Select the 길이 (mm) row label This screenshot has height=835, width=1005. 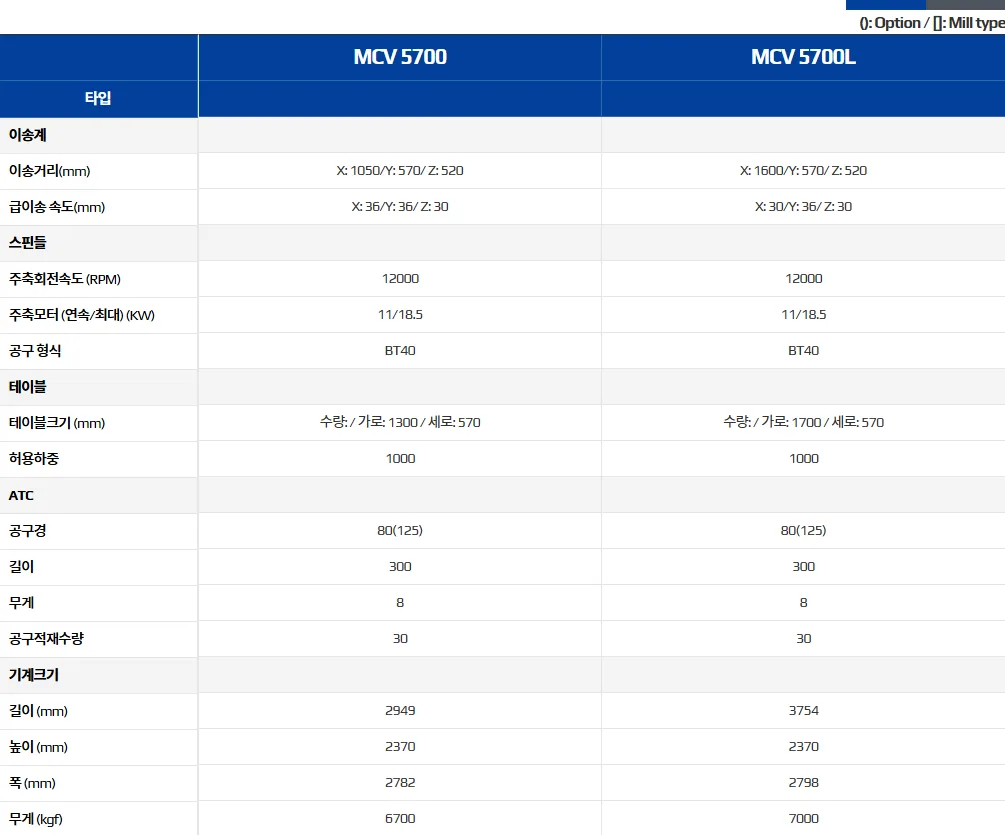pyautogui.click(x=38, y=711)
